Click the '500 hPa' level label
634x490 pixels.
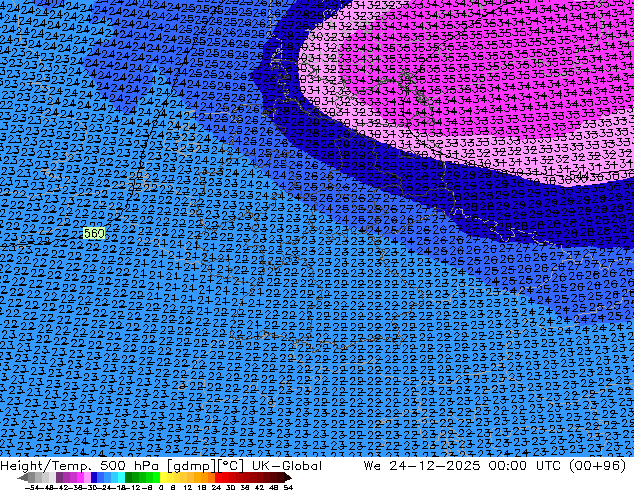129,466
